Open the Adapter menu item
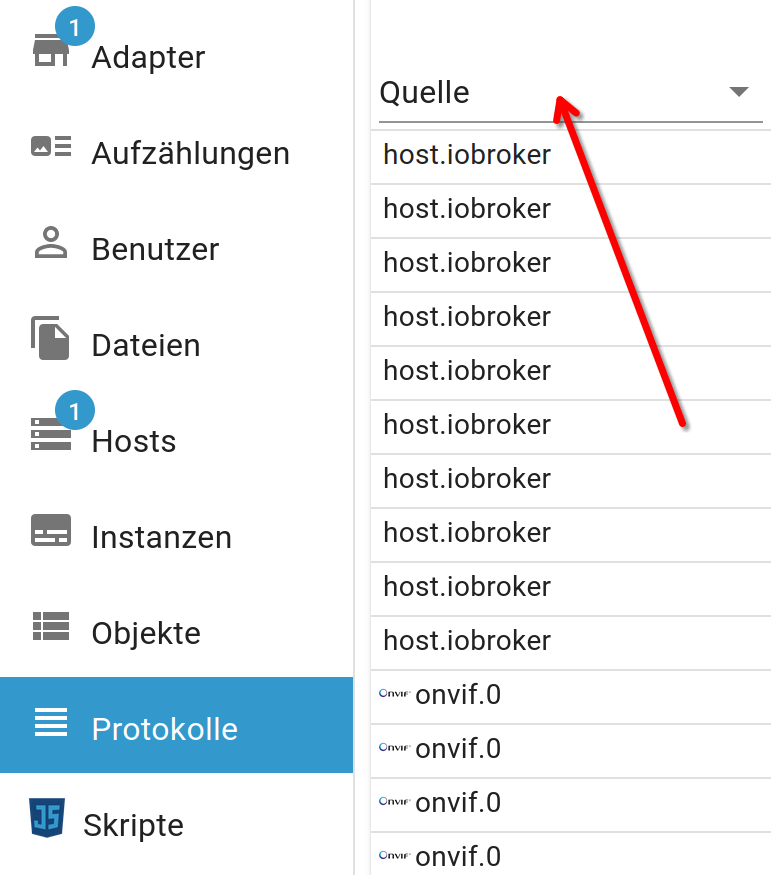This screenshot has height=875, width=771. coord(148,57)
